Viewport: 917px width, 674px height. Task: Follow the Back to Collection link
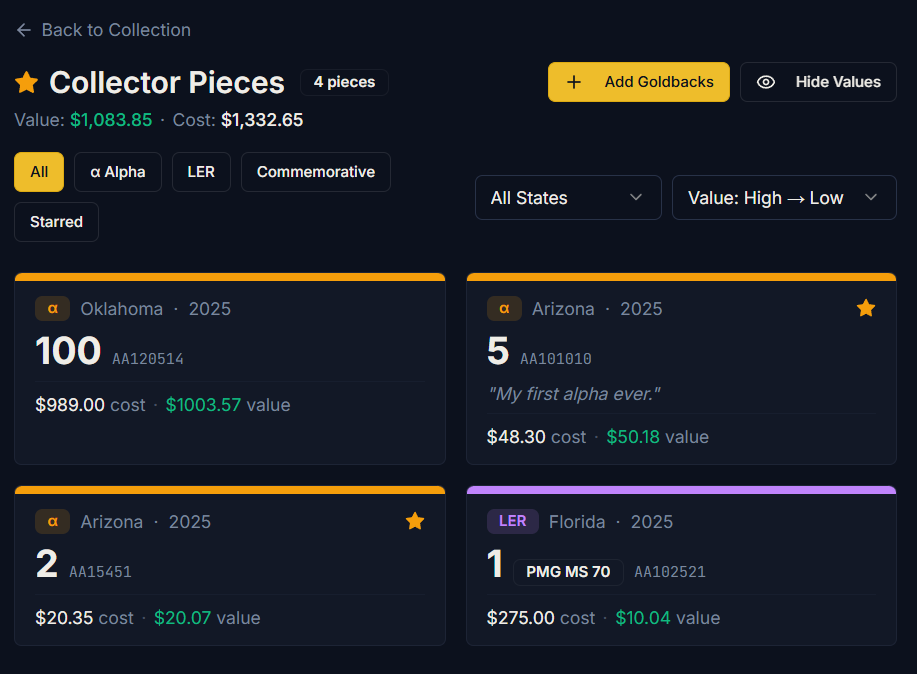115,30
